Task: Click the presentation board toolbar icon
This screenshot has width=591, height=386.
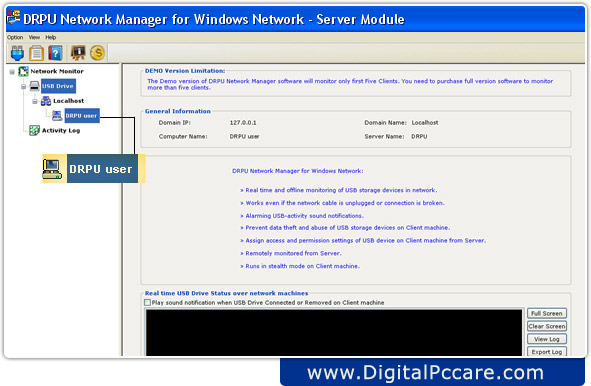Action: [78, 53]
